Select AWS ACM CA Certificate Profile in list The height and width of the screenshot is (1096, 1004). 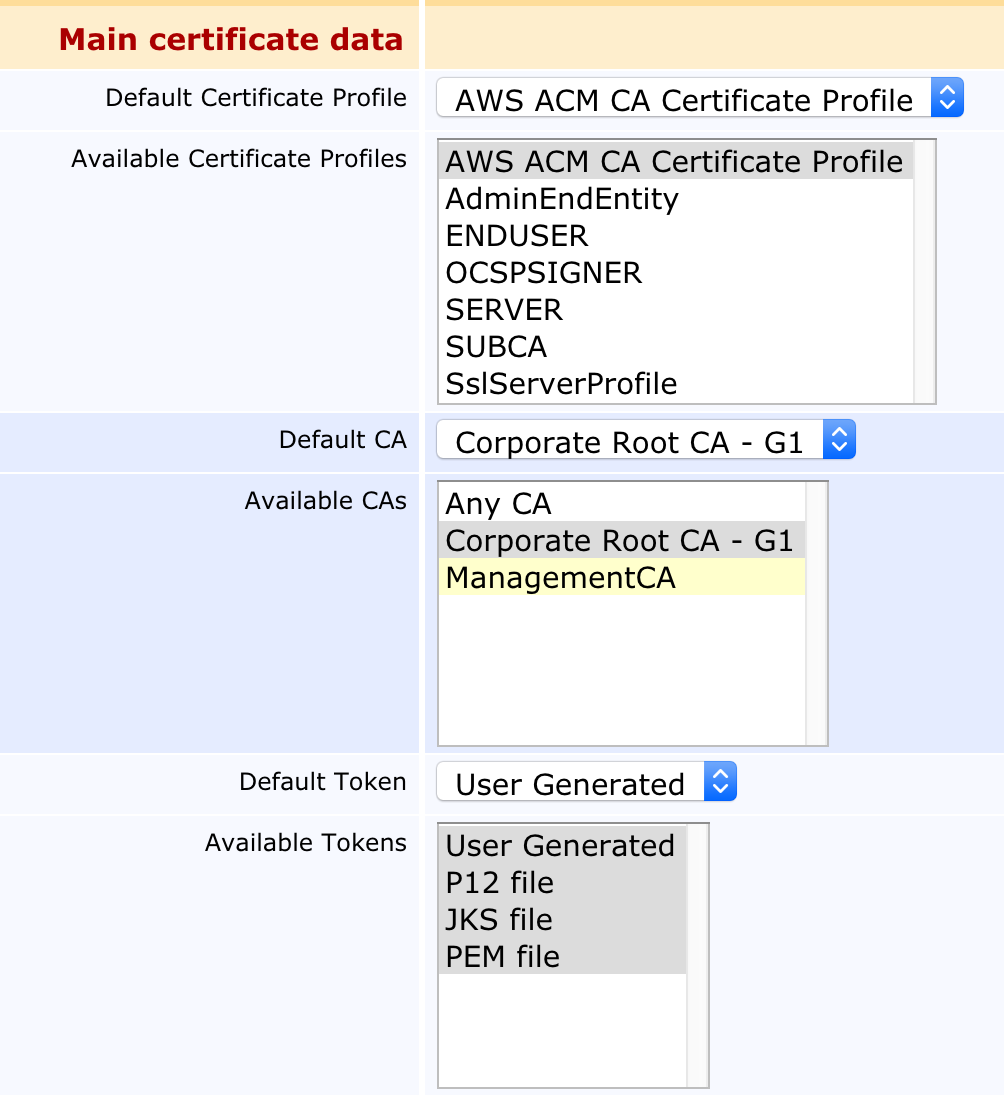pyautogui.click(x=674, y=162)
